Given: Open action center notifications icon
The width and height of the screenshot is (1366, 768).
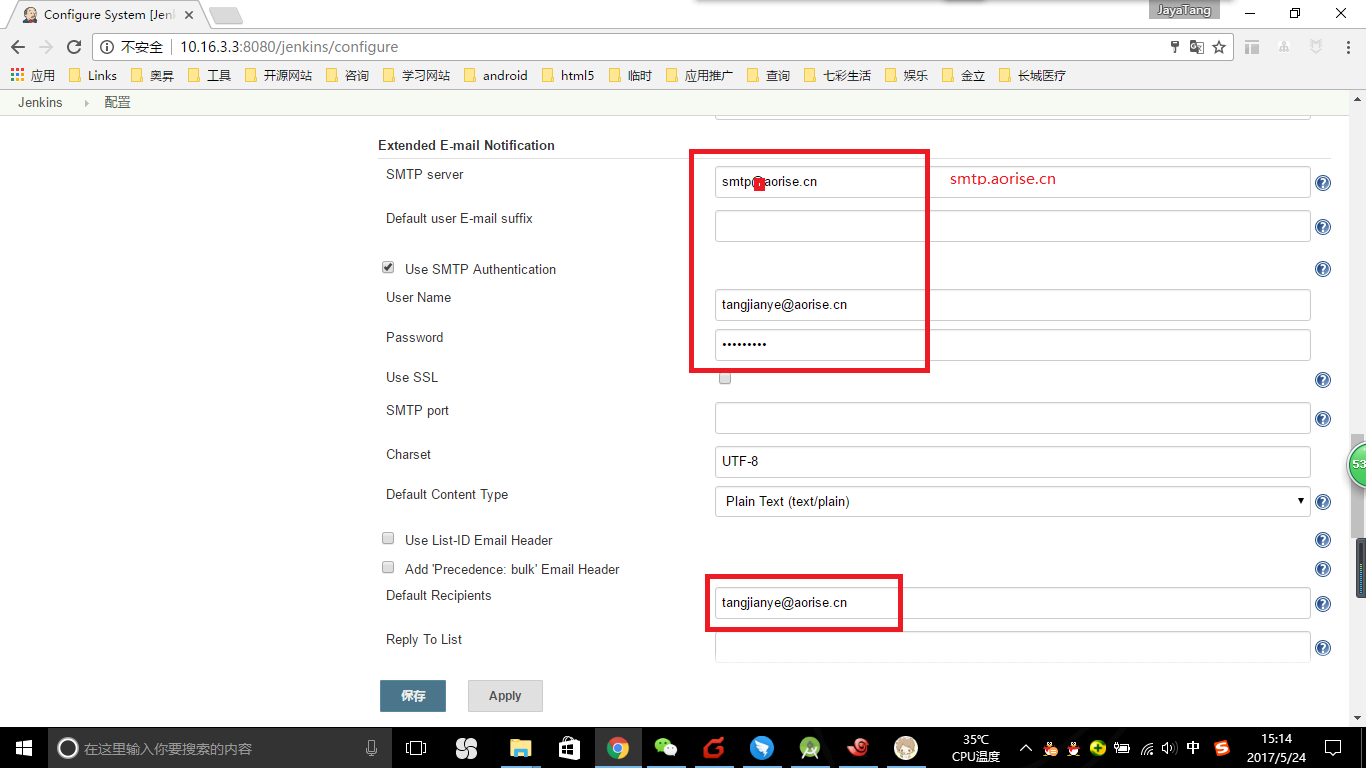Looking at the screenshot, I should pyautogui.click(x=1333, y=748).
